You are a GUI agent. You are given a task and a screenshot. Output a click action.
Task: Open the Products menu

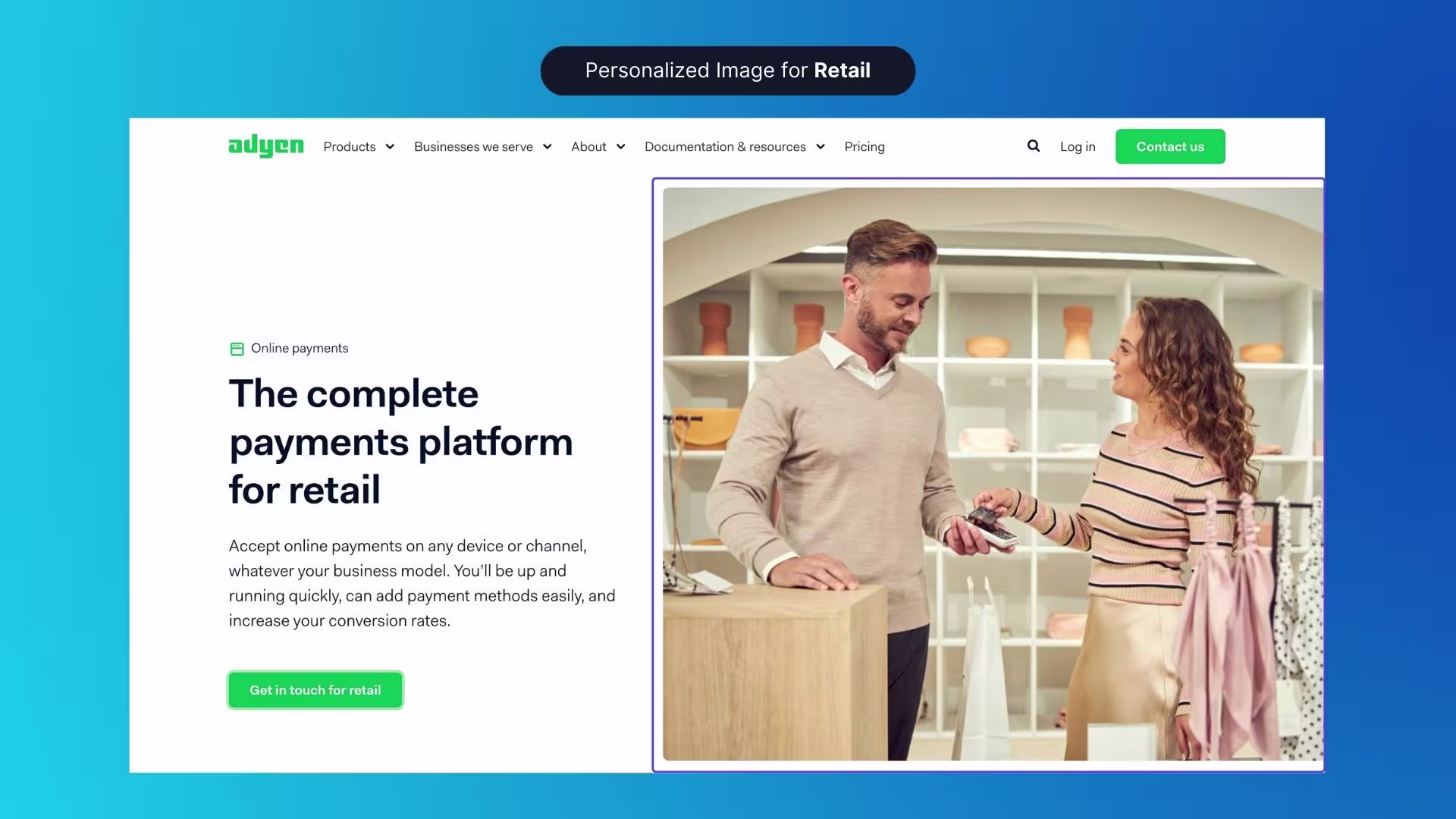point(350,146)
